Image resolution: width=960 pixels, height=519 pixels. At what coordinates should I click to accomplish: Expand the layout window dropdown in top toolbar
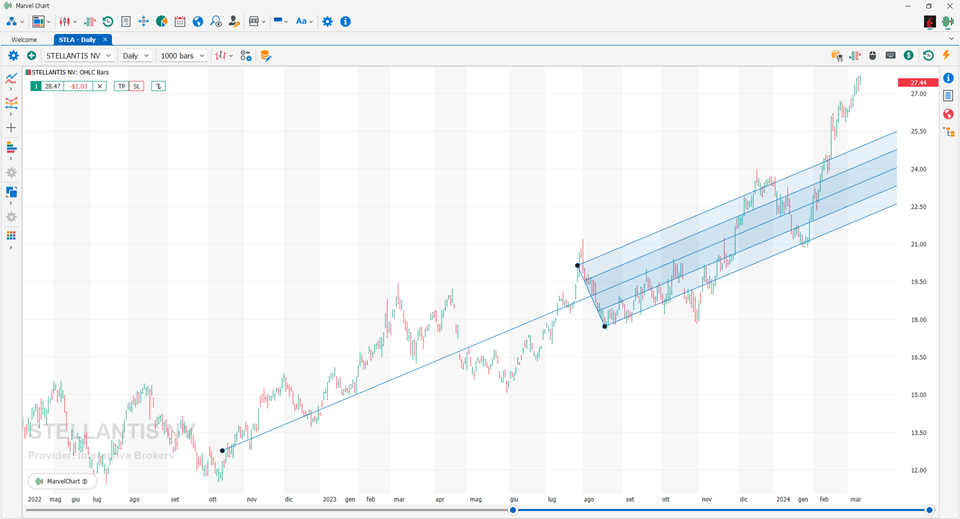(x=48, y=21)
